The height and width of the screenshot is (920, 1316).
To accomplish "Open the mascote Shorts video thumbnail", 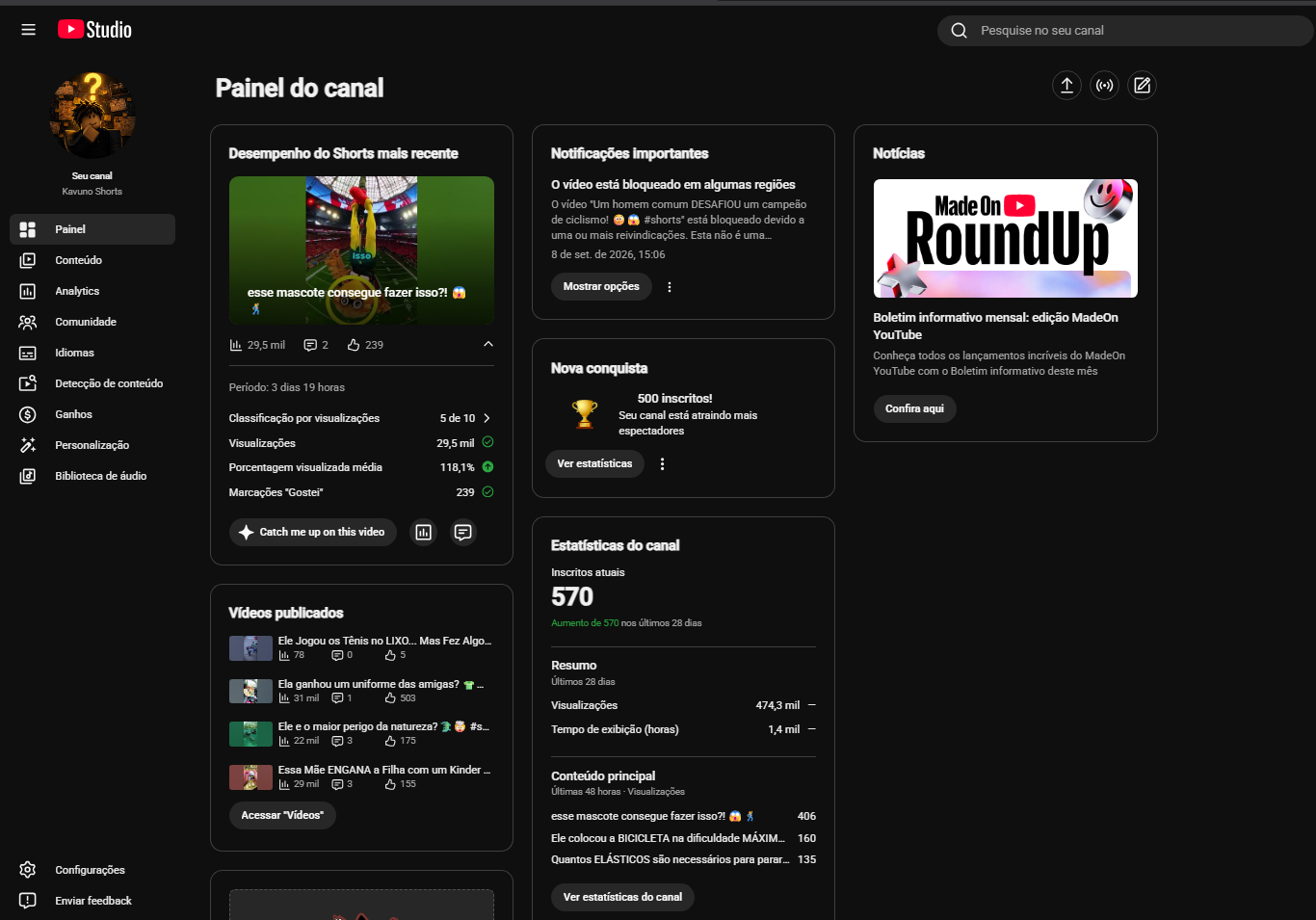I will click(x=361, y=250).
